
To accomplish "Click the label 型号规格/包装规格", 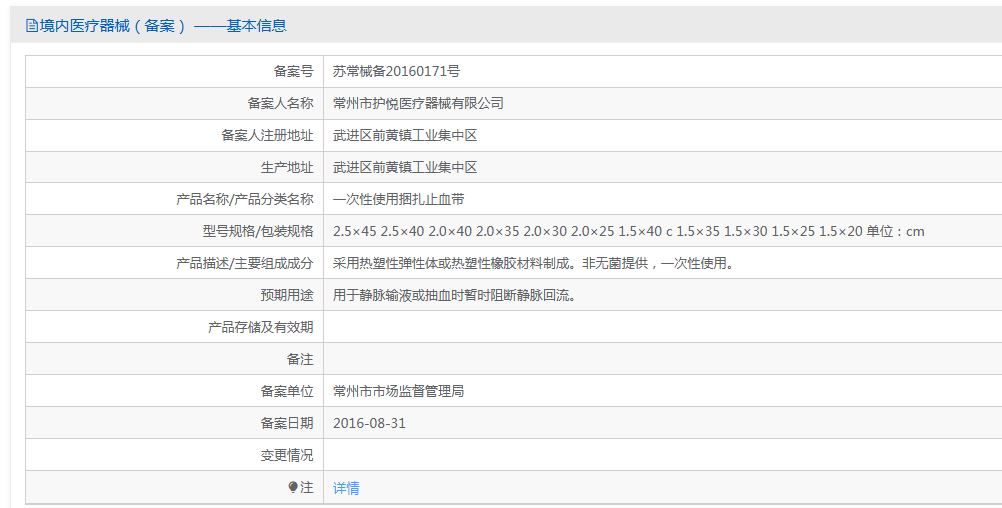I will [x=258, y=231].
